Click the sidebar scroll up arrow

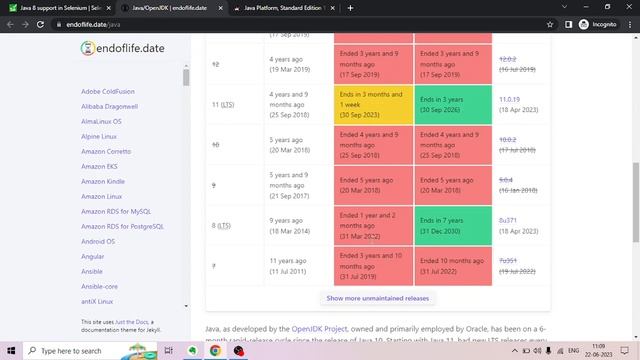point(186,66)
